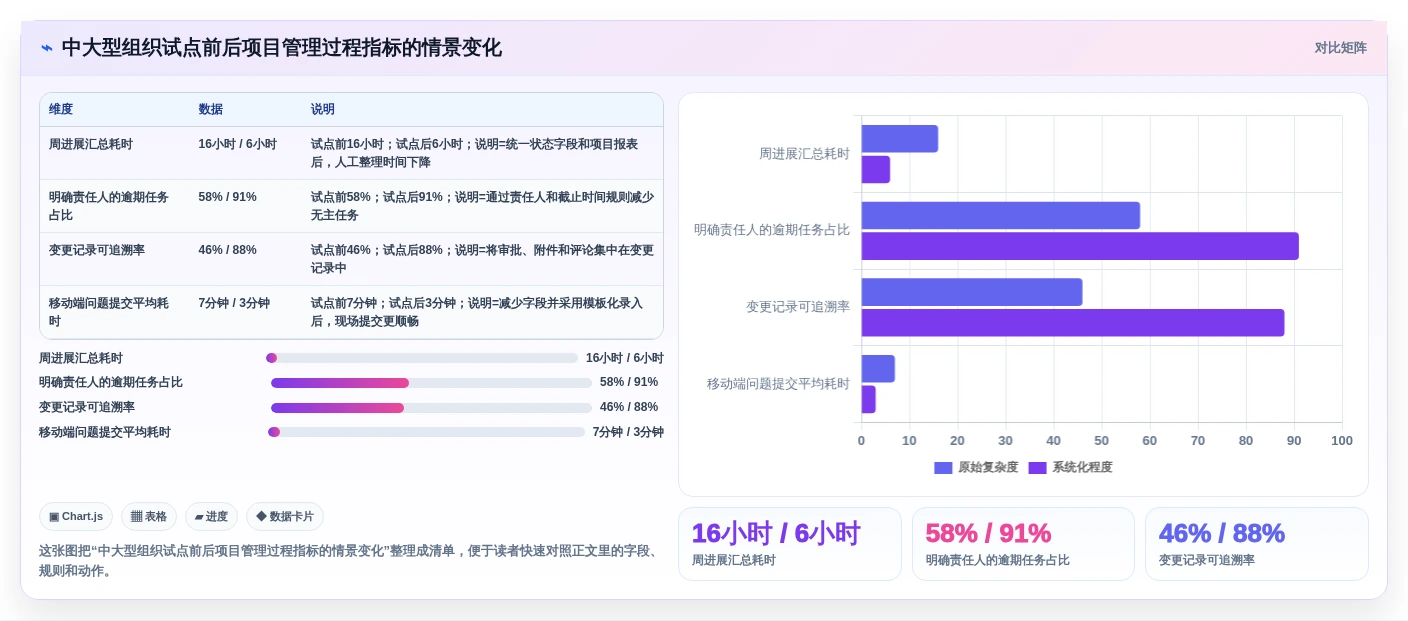
Task: Open the 58% / 91% data card
Action: [x=1023, y=544]
